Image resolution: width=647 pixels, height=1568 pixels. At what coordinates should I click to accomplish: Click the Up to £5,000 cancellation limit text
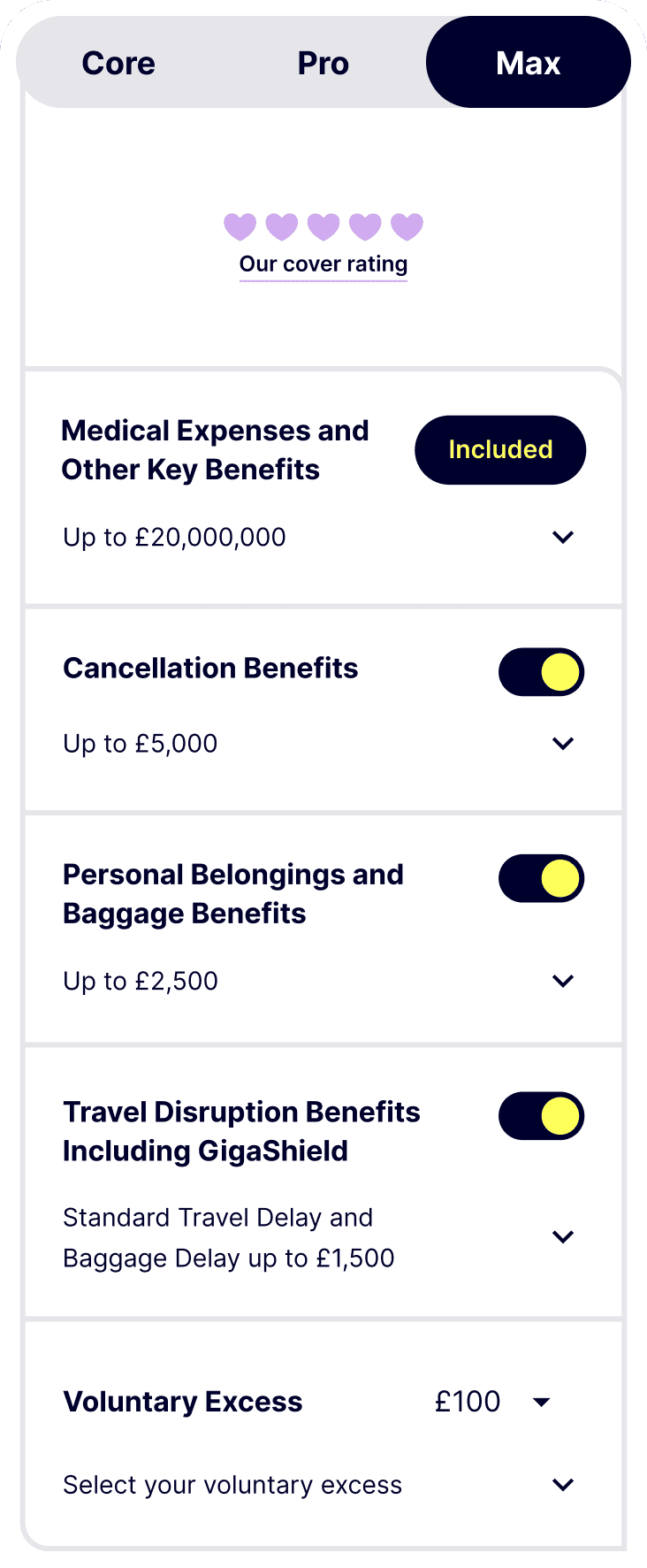tap(140, 744)
